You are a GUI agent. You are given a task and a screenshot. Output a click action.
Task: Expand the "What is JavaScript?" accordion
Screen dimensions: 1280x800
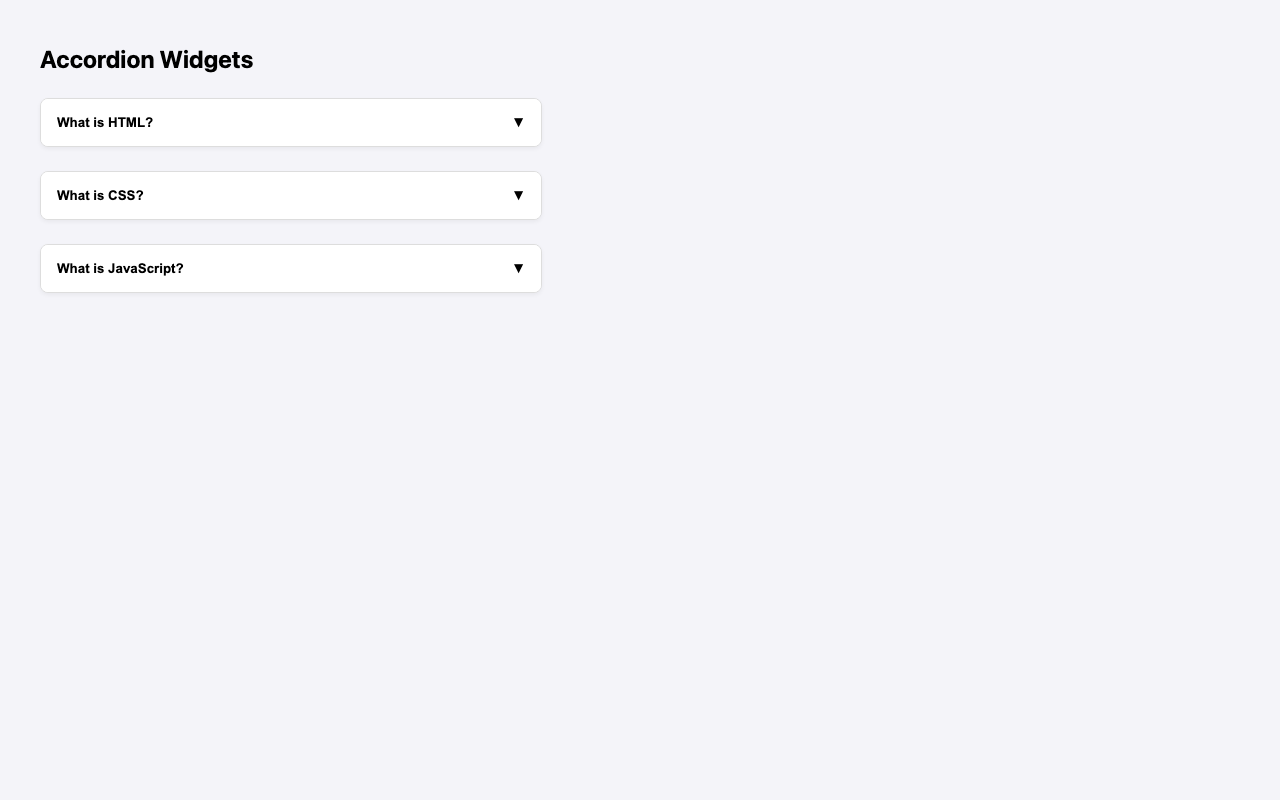290,268
